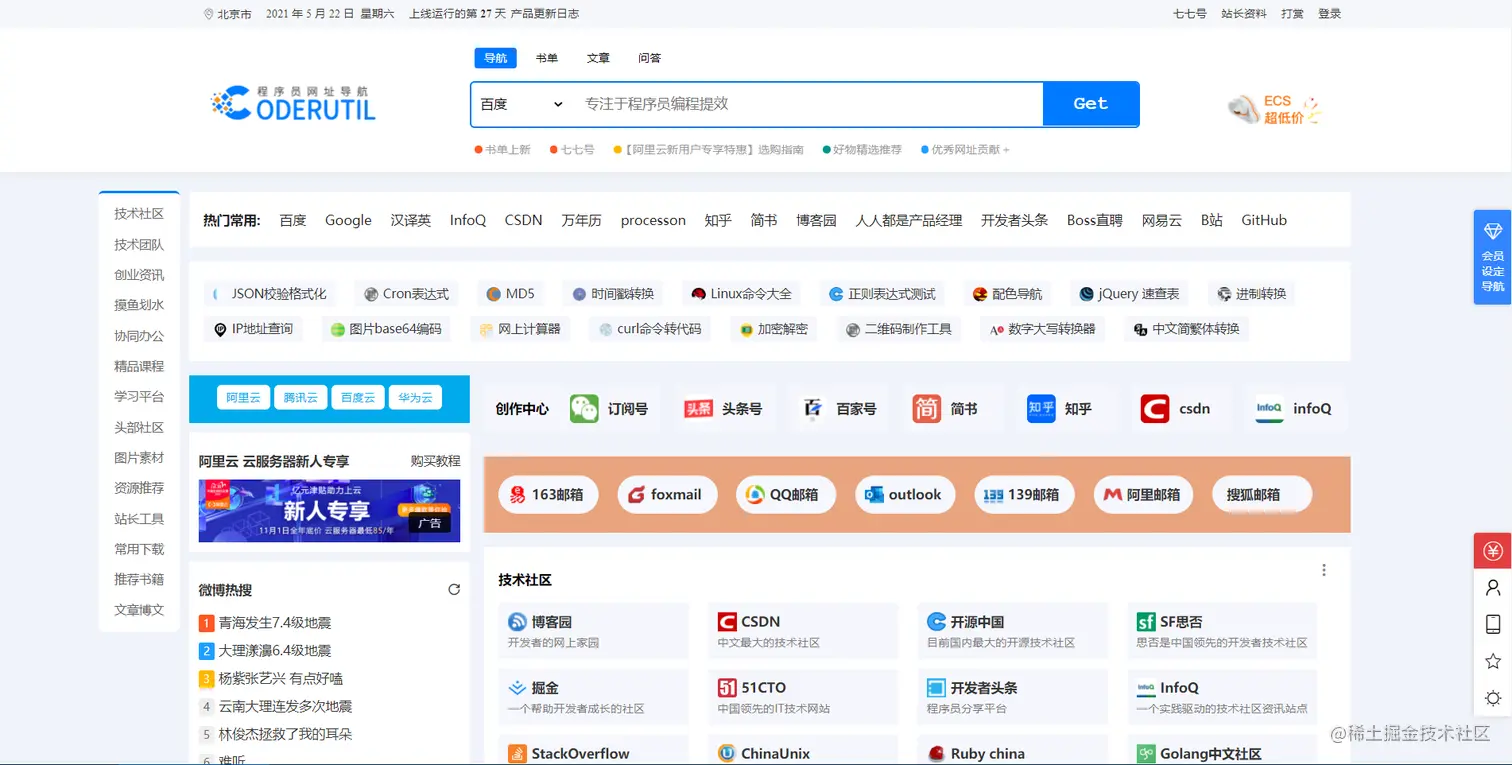Switch to the 导航 search tab
The image size is (1512, 765).
click(x=496, y=58)
